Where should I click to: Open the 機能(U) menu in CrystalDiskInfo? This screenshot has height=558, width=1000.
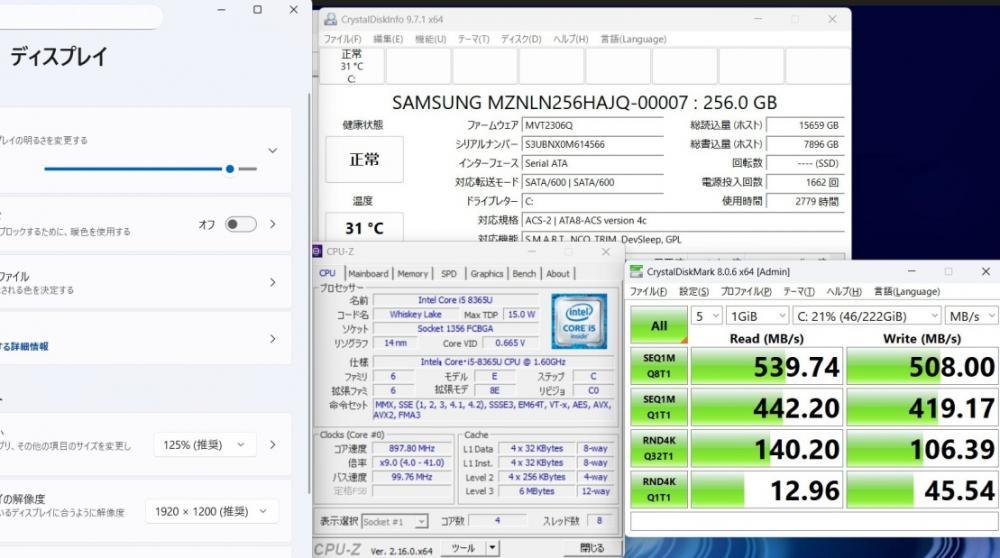[x=430, y=39]
